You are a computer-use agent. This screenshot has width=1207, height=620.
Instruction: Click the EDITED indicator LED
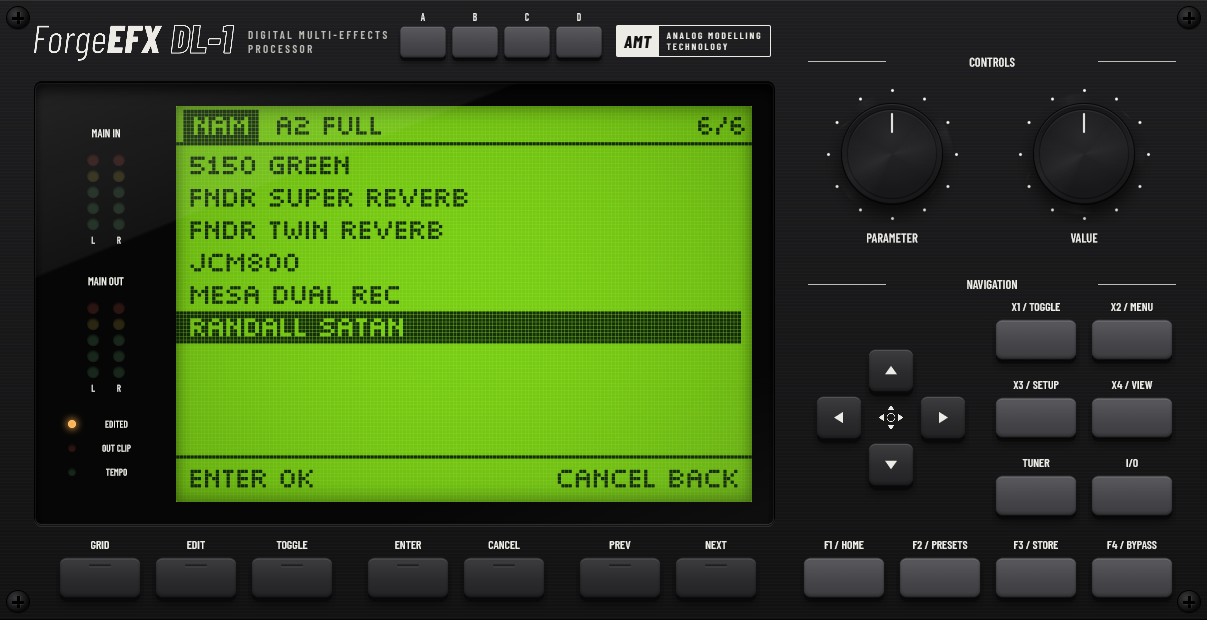[72, 424]
